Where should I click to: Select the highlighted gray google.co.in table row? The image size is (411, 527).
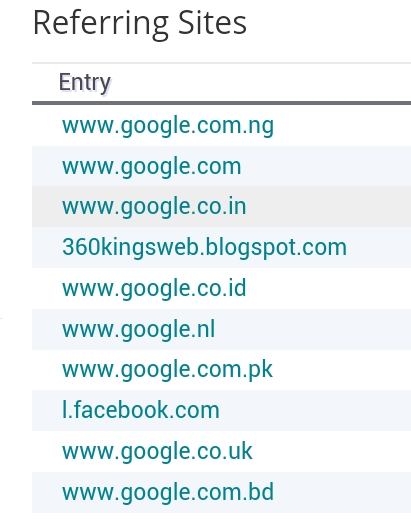221,206
